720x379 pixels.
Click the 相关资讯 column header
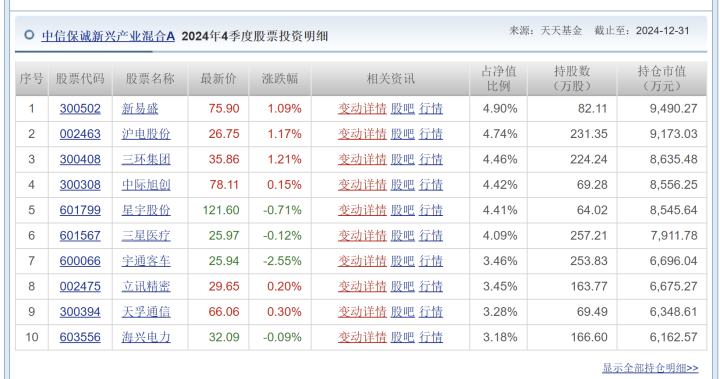coord(390,79)
